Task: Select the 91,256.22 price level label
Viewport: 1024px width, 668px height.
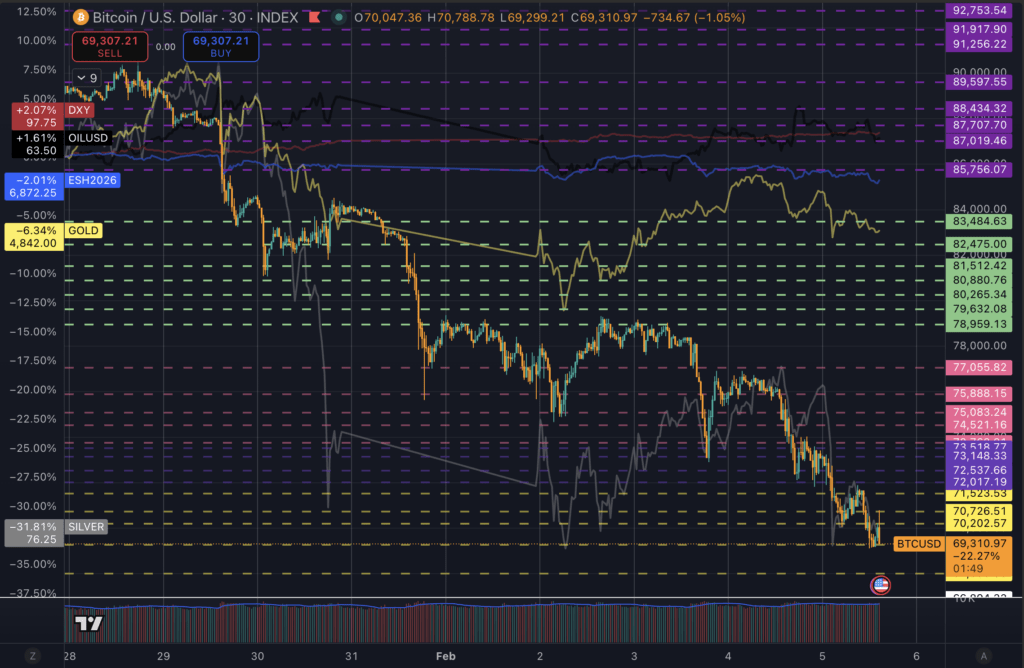Action: (979, 44)
